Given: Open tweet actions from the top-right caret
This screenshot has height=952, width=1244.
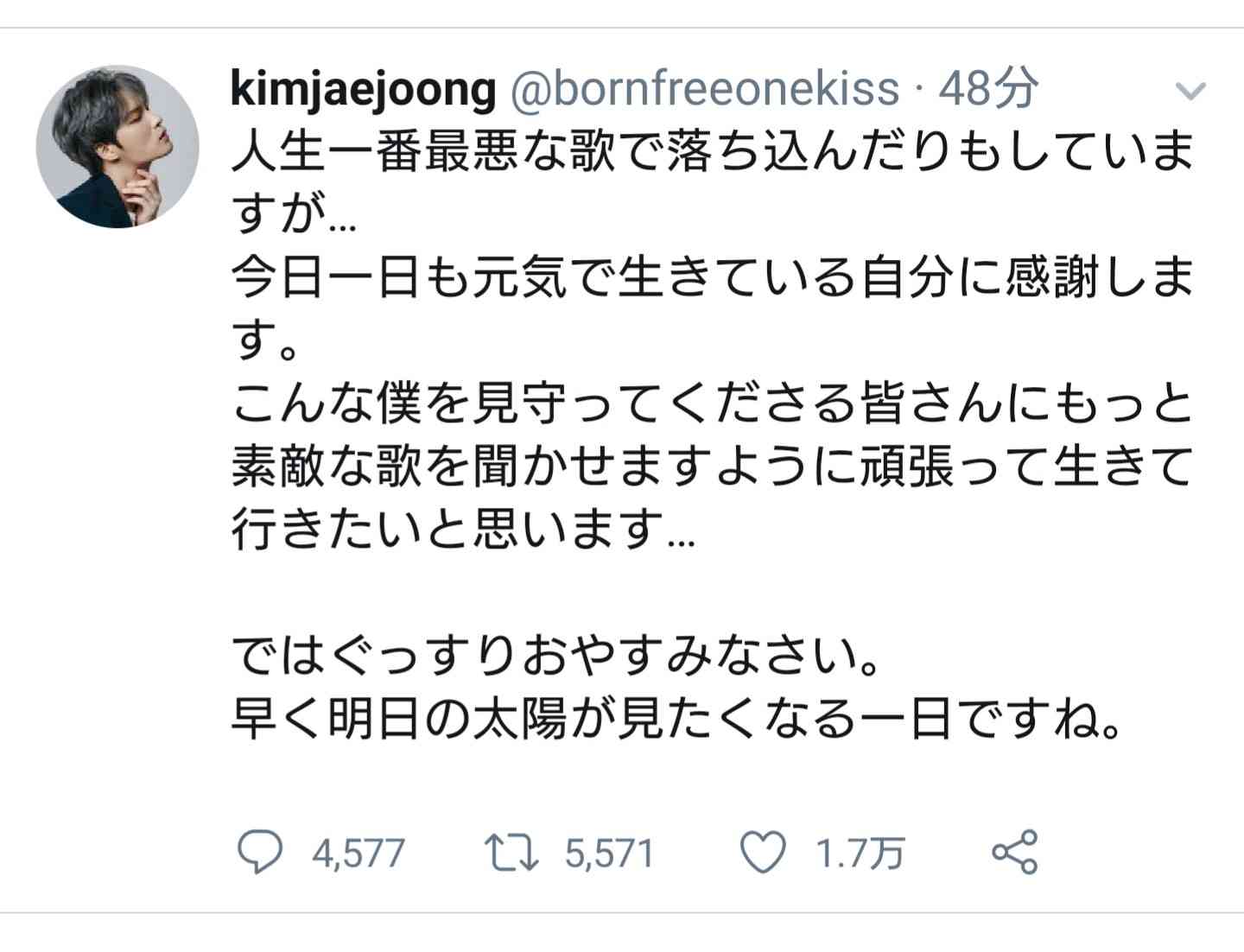Looking at the screenshot, I should click(1192, 89).
